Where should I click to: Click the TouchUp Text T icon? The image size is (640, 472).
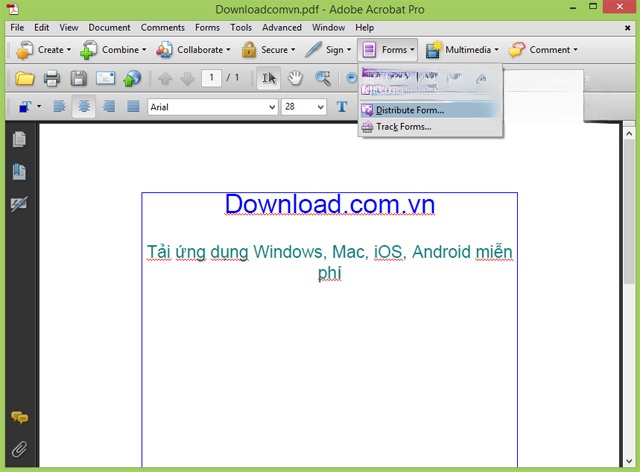click(x=342, y=107)
